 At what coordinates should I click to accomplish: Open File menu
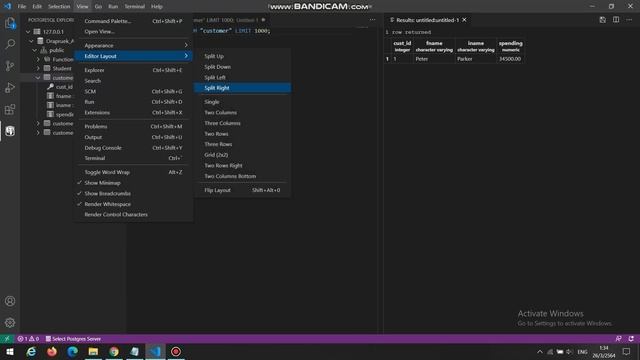click(22, 7)
